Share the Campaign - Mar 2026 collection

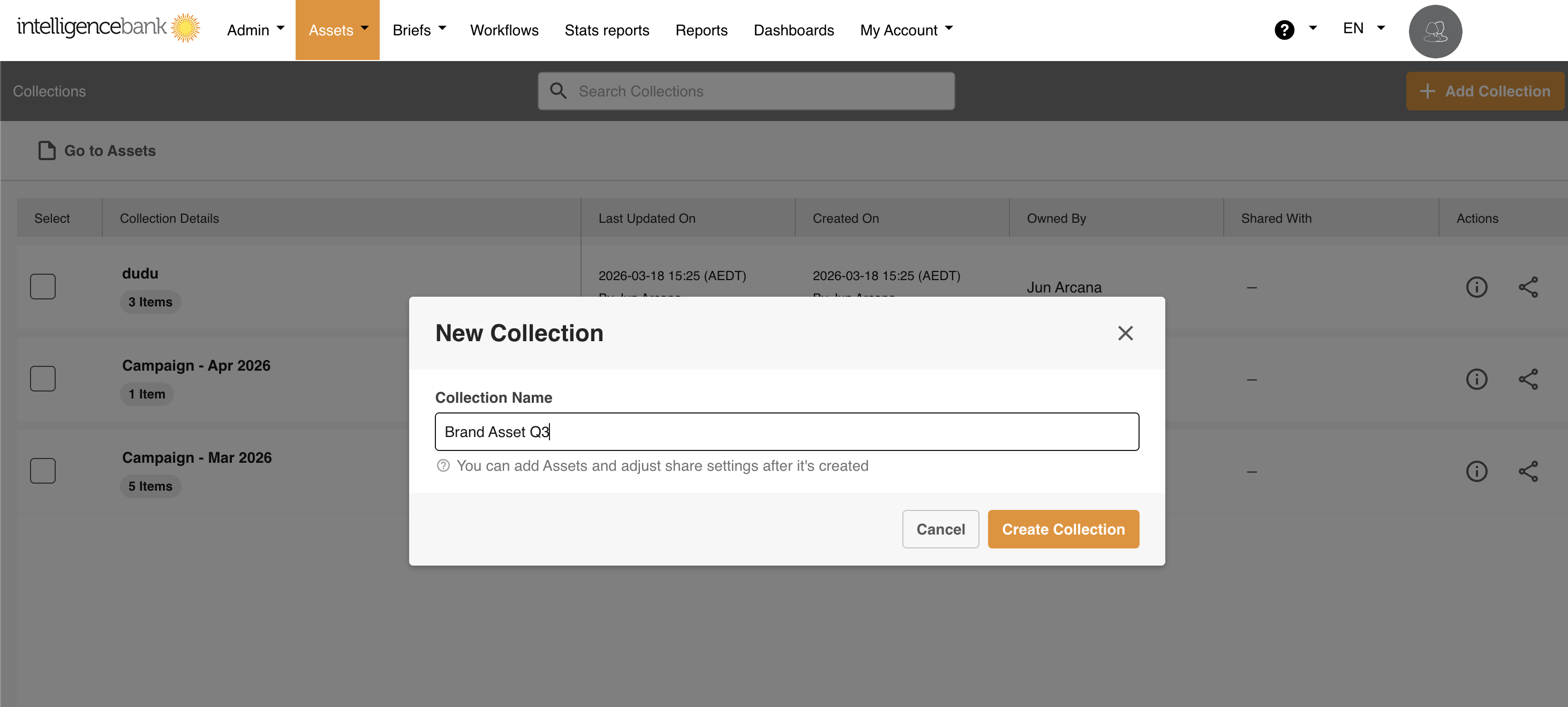click(x=1527, y=471)
